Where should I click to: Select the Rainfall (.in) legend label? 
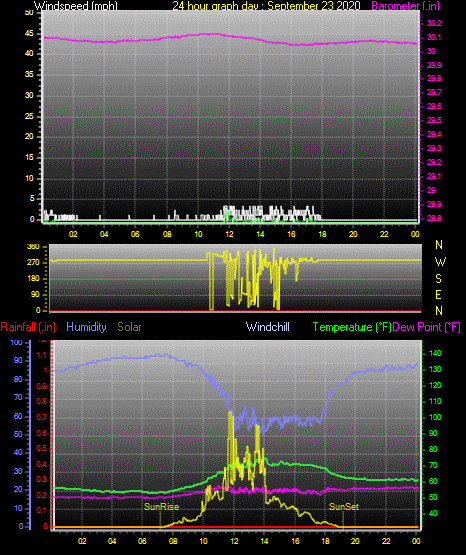coord(28,327)
